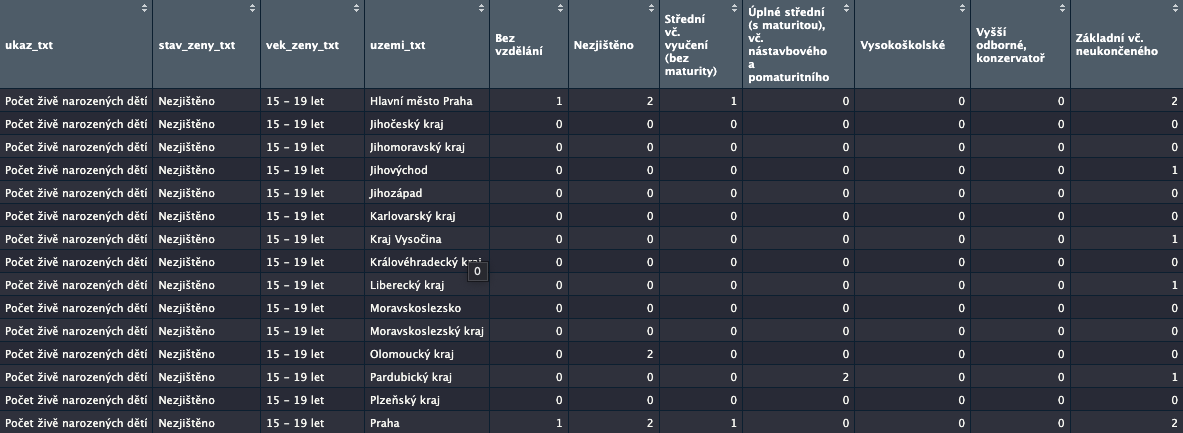1183x433 pixels.
Task: Click sort arrows icon for vek_zeny_txt column
Action: pos(357,8)
